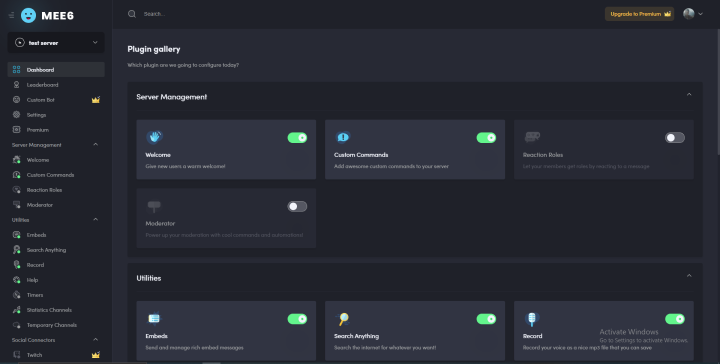Screen dimensions: 720x364
Task: Collapse the Utilities plugin section chevron
Action: point(689,276)
